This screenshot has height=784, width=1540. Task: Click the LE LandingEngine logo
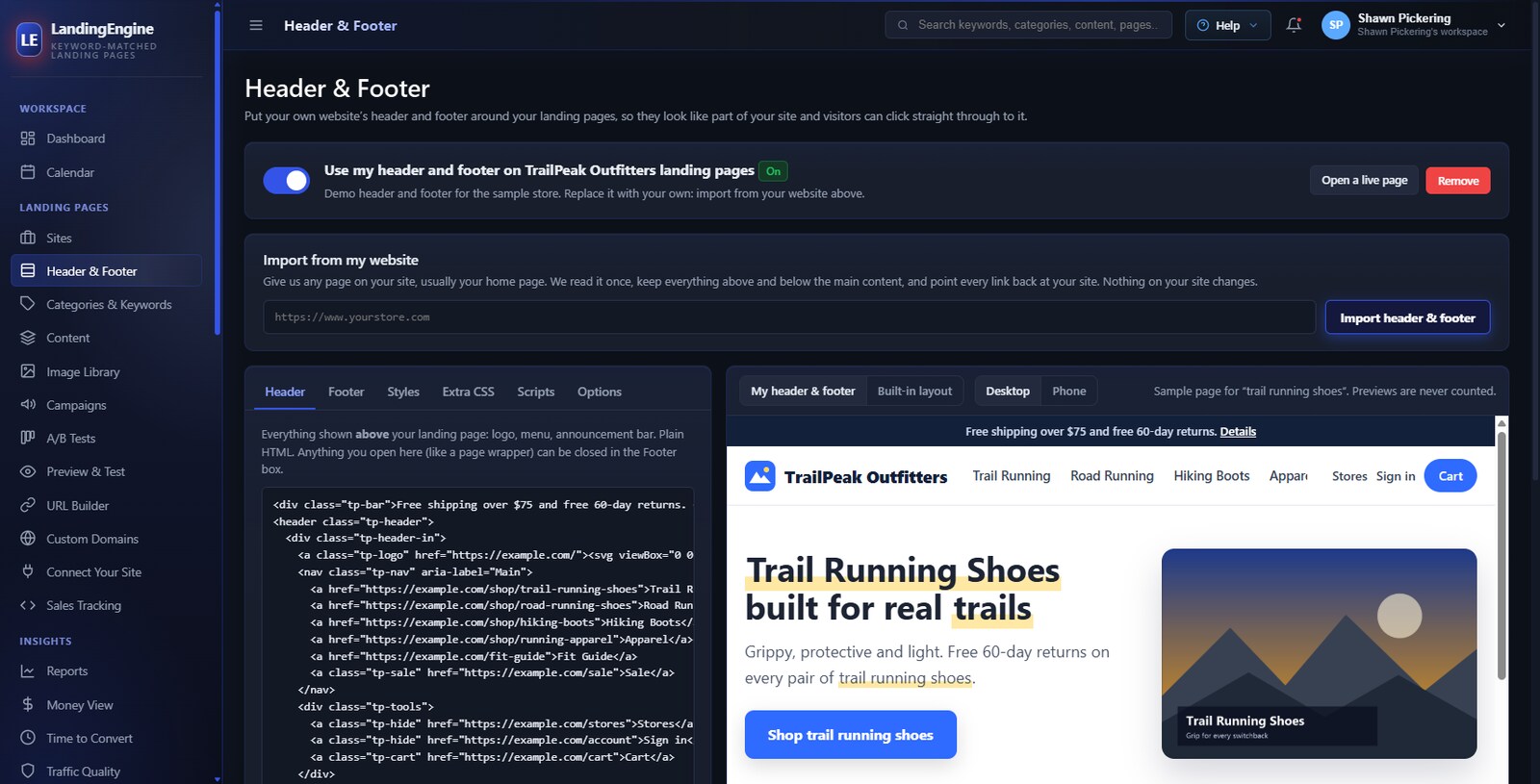(x=30, y=39)
